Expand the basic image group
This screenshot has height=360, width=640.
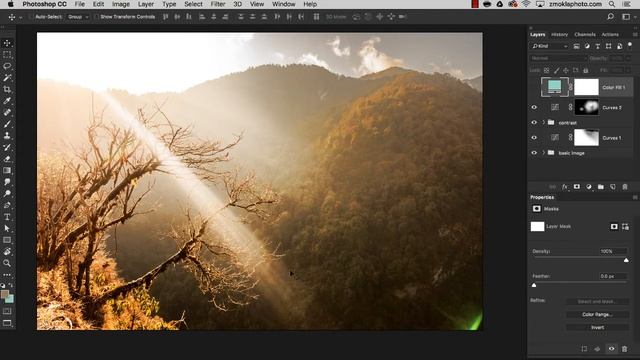543,153
